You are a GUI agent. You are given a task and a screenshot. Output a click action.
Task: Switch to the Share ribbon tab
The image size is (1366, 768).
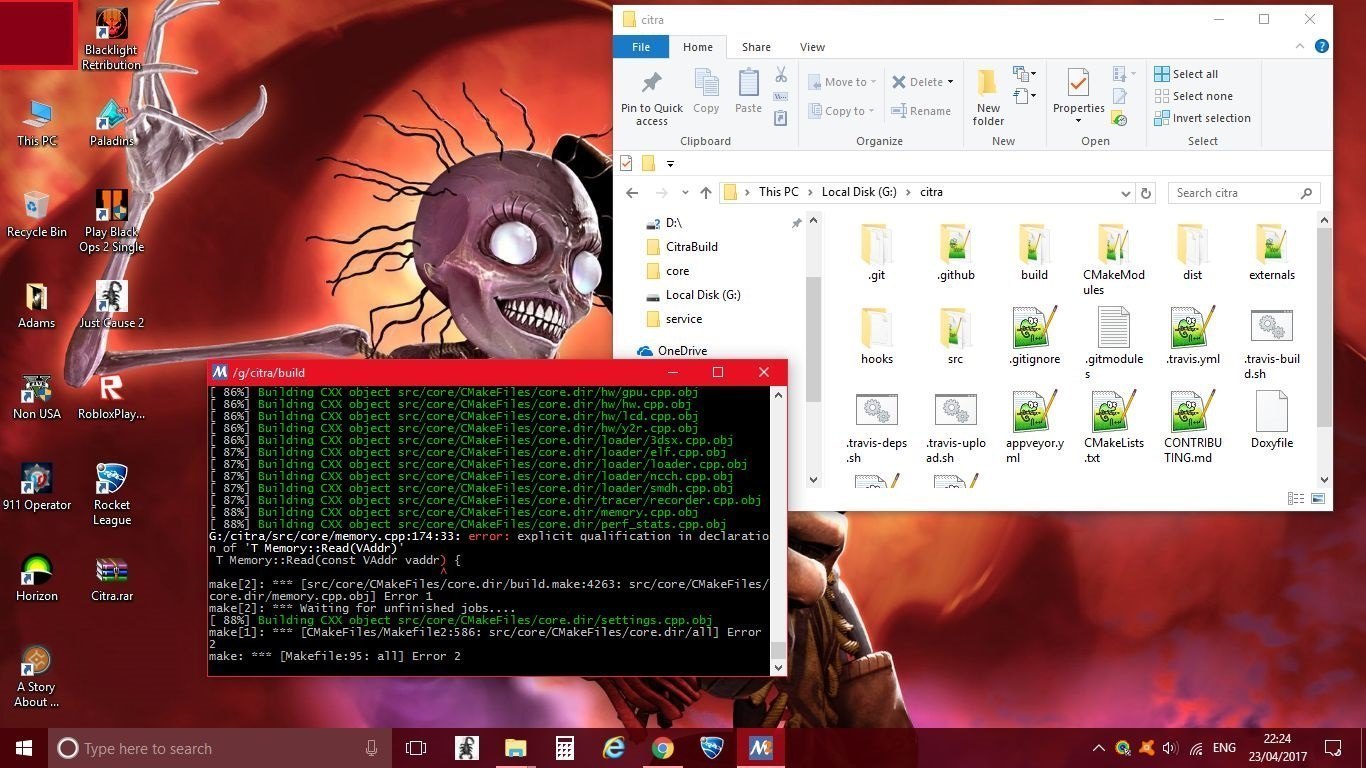pyautogui.click(x=756, y=47)
